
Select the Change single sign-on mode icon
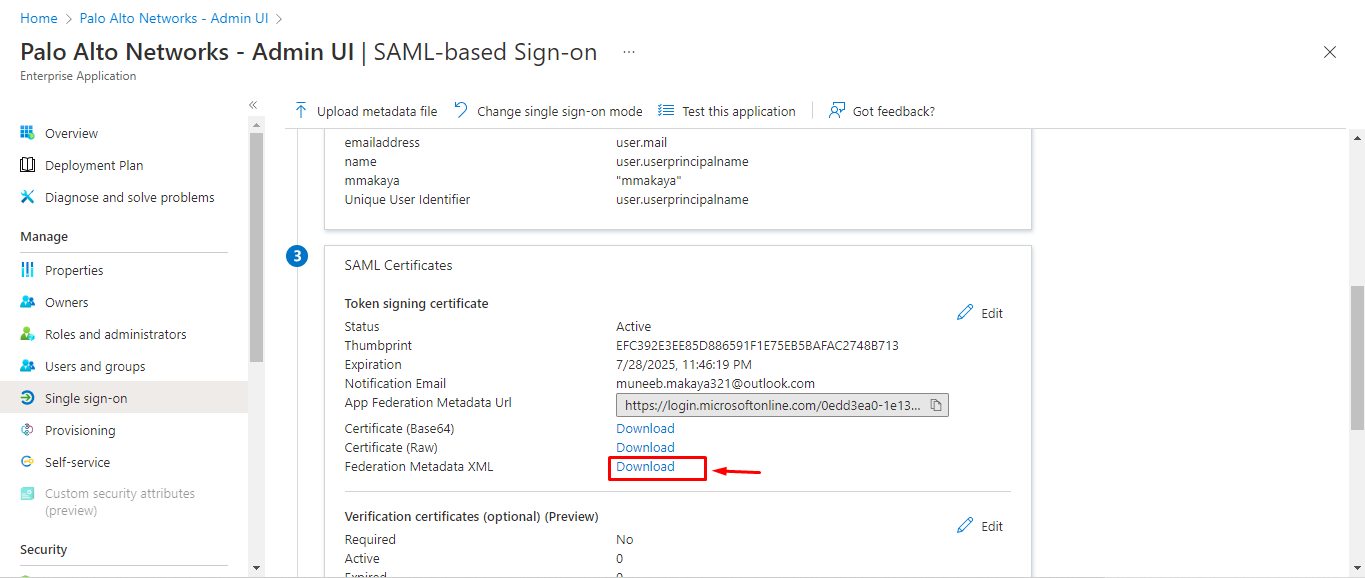coord(460,110)
